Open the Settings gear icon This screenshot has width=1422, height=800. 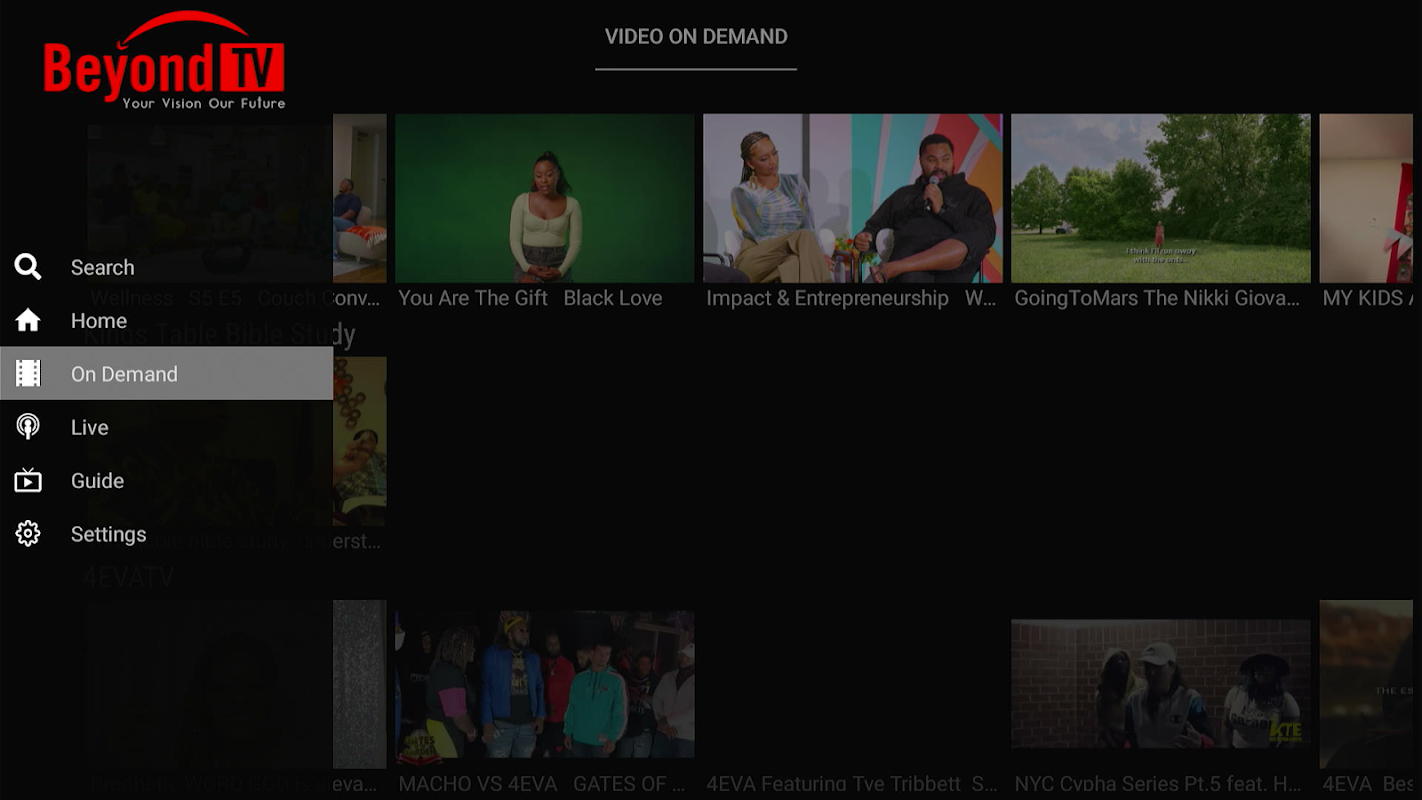[x=28, y=534]
